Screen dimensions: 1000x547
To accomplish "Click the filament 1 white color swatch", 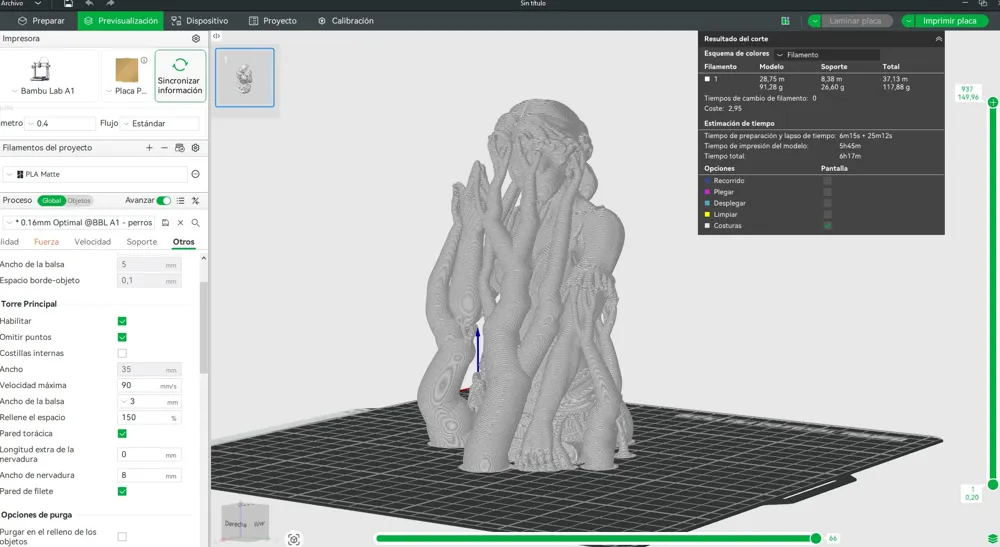I will pyautogui.click(x=707, y=80).
